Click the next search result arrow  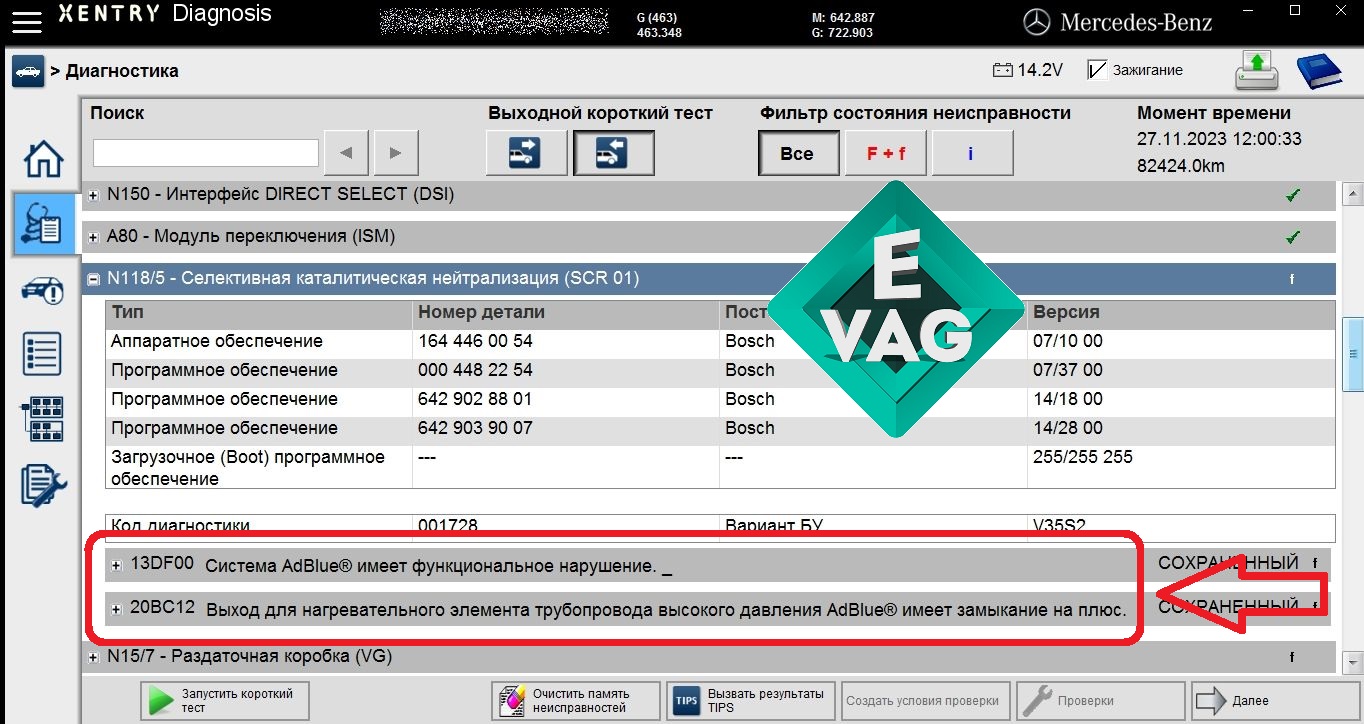[x=396, y=153]
